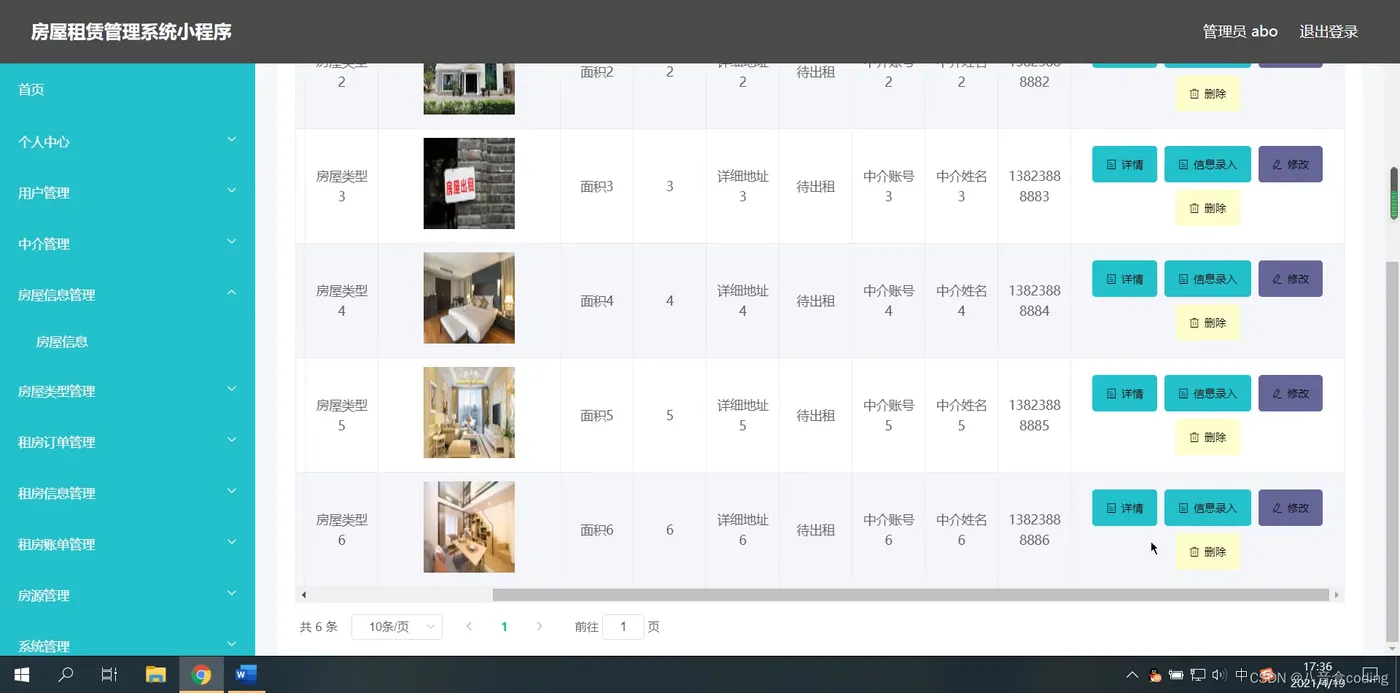Click 信息录入 in the 房屋类型5 row
The height and width of the screenshot is (693, 1400).
pyautogui.click(x=1207, y=393)
